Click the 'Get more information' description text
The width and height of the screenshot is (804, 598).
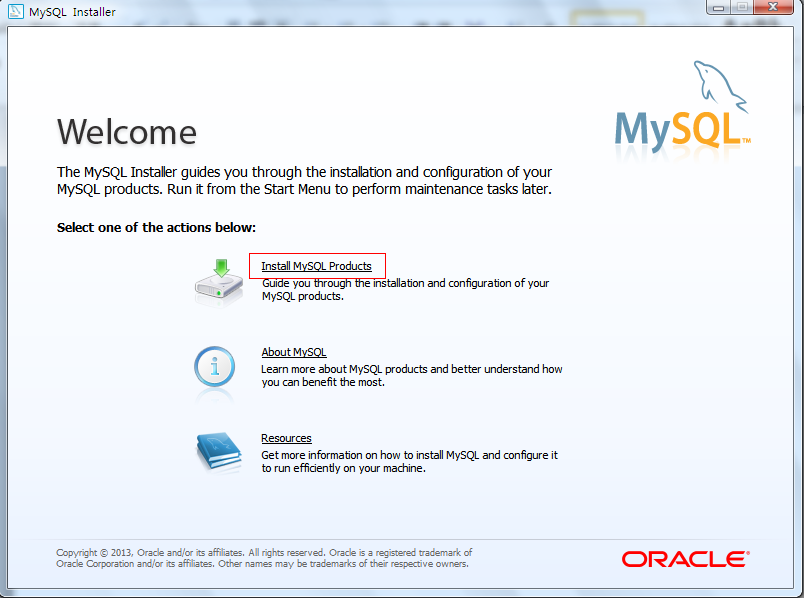pyautogui.click(x=409, y=461)
